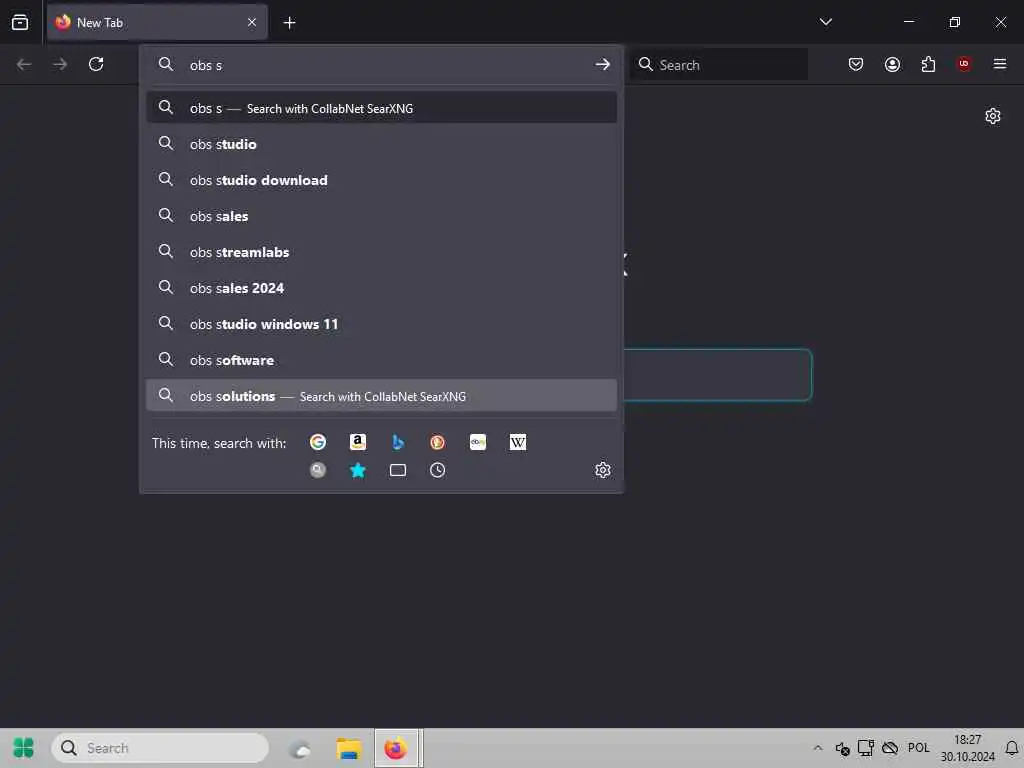This screenshot has height=768, width=1024.
Task: Expand the list all tabs chevron
Action: (825, 22)
